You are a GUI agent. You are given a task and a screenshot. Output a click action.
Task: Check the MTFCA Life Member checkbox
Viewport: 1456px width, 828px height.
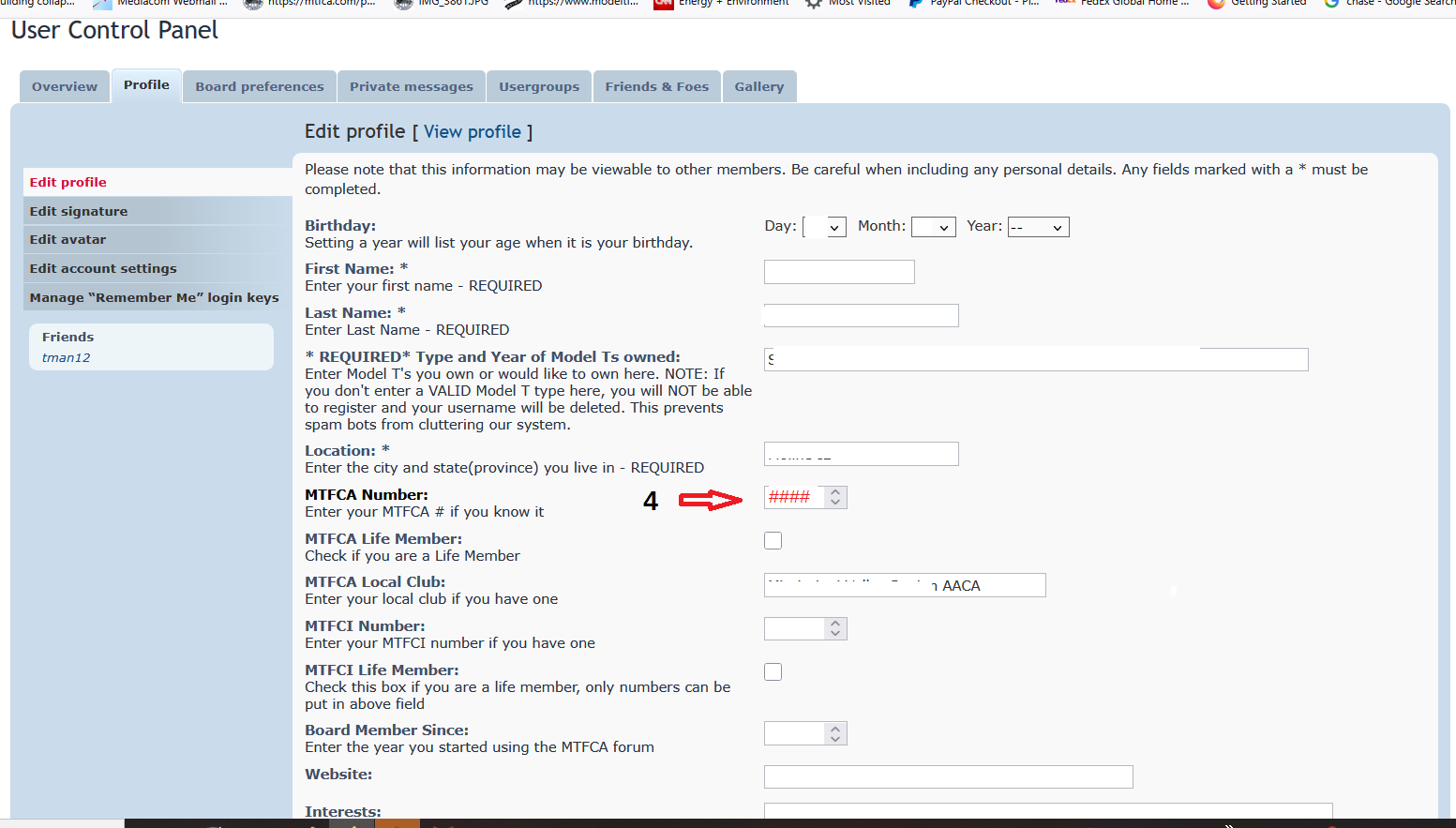pyautogui.click(x=773, y=541)
